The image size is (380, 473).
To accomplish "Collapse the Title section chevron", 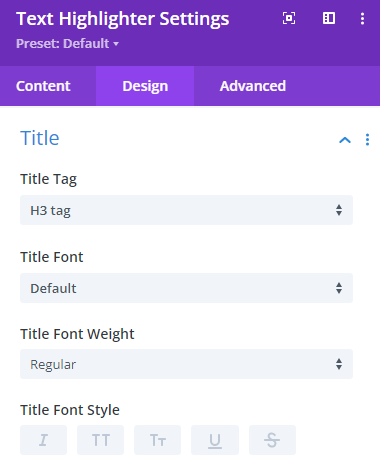I will (345, 140).
